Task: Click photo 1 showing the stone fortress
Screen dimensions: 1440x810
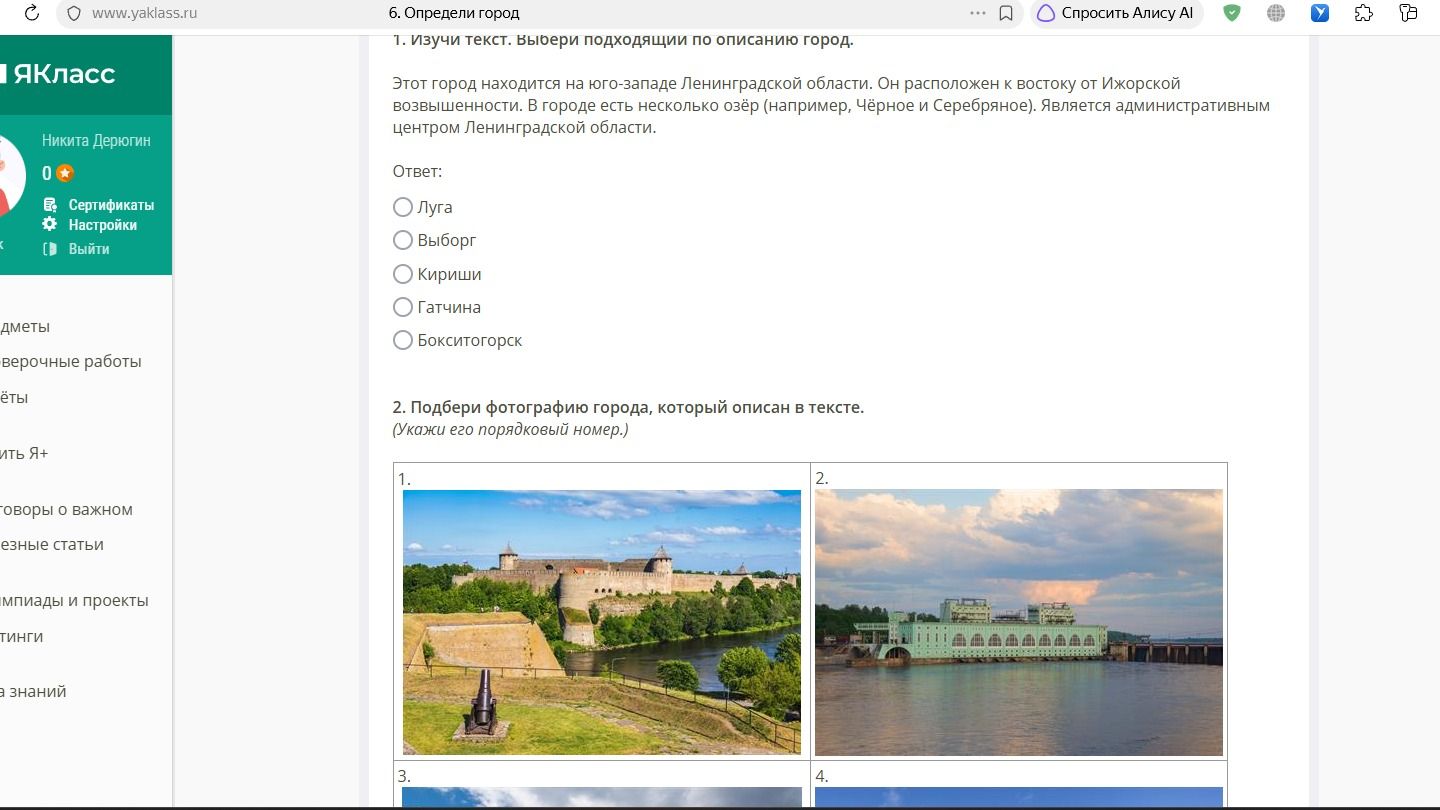Action: click(602, 622)
